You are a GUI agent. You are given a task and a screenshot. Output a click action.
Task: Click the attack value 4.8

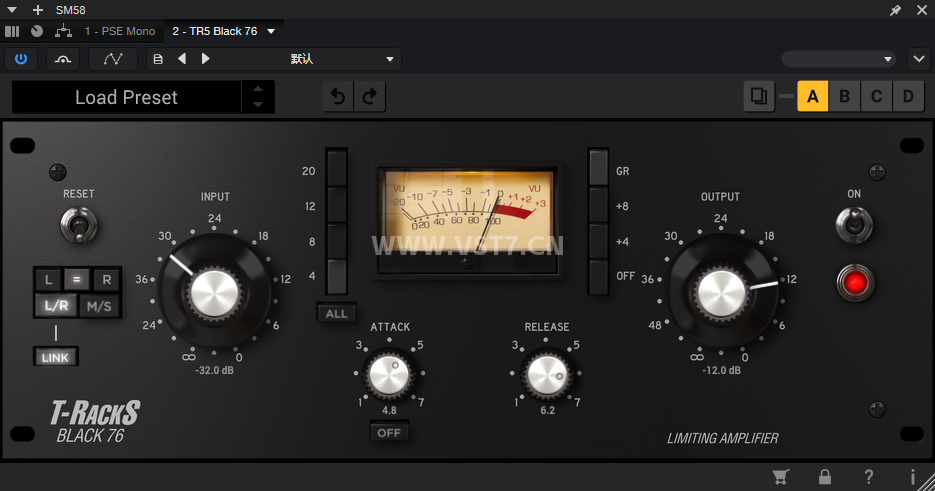coord(389,410)
